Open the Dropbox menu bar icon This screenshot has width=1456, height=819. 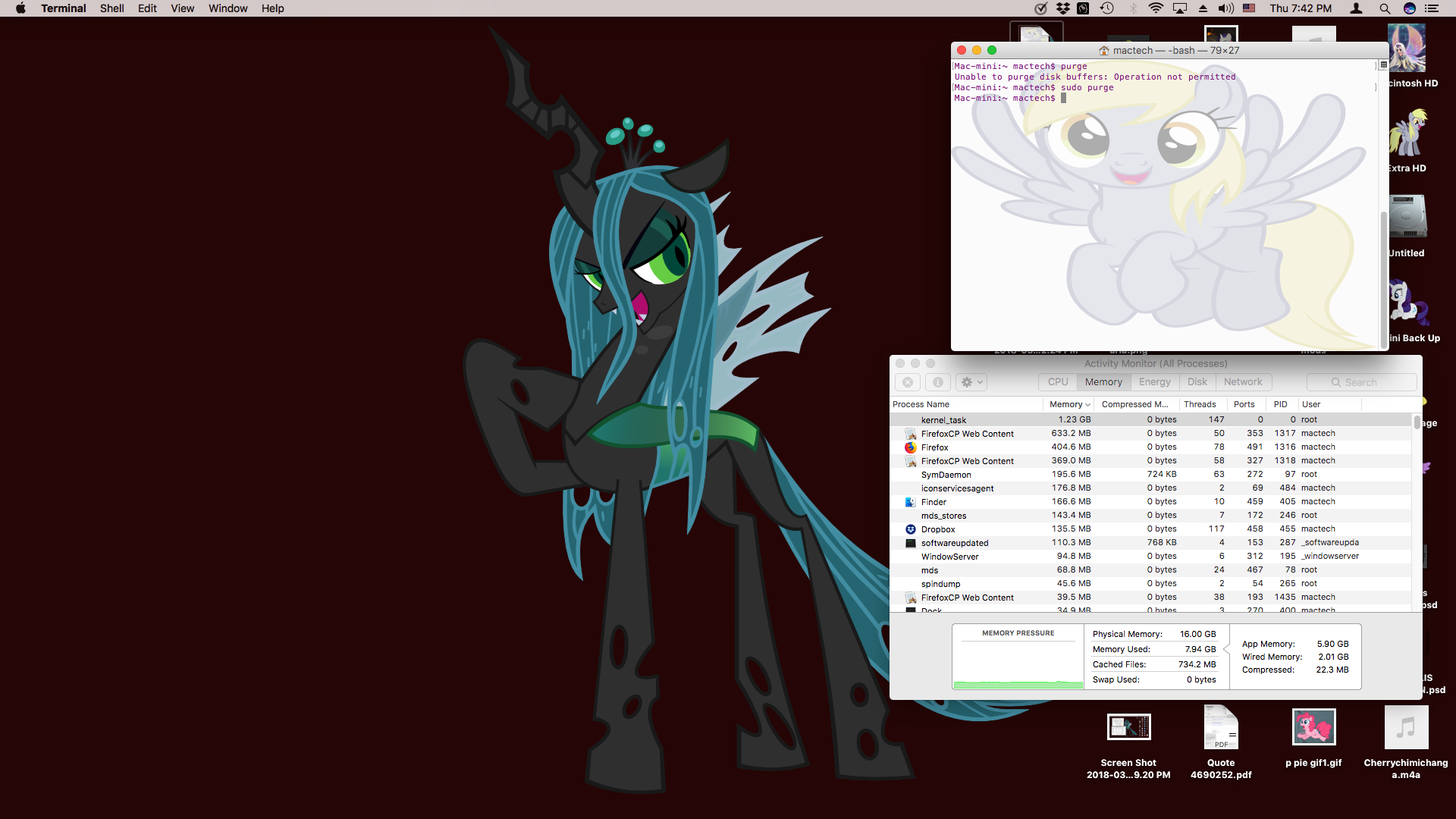[x=1063, y=8]
